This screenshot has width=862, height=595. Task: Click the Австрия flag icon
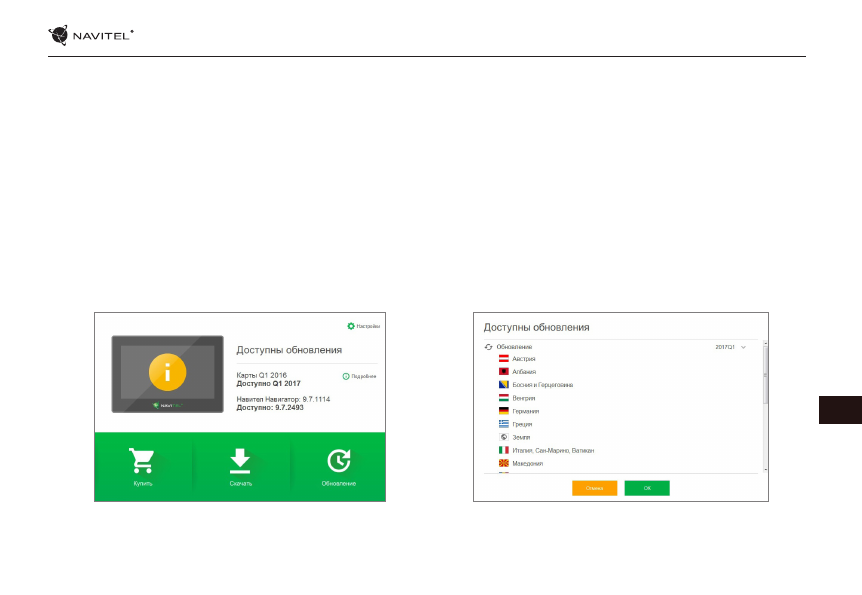(x=504, y=358)
